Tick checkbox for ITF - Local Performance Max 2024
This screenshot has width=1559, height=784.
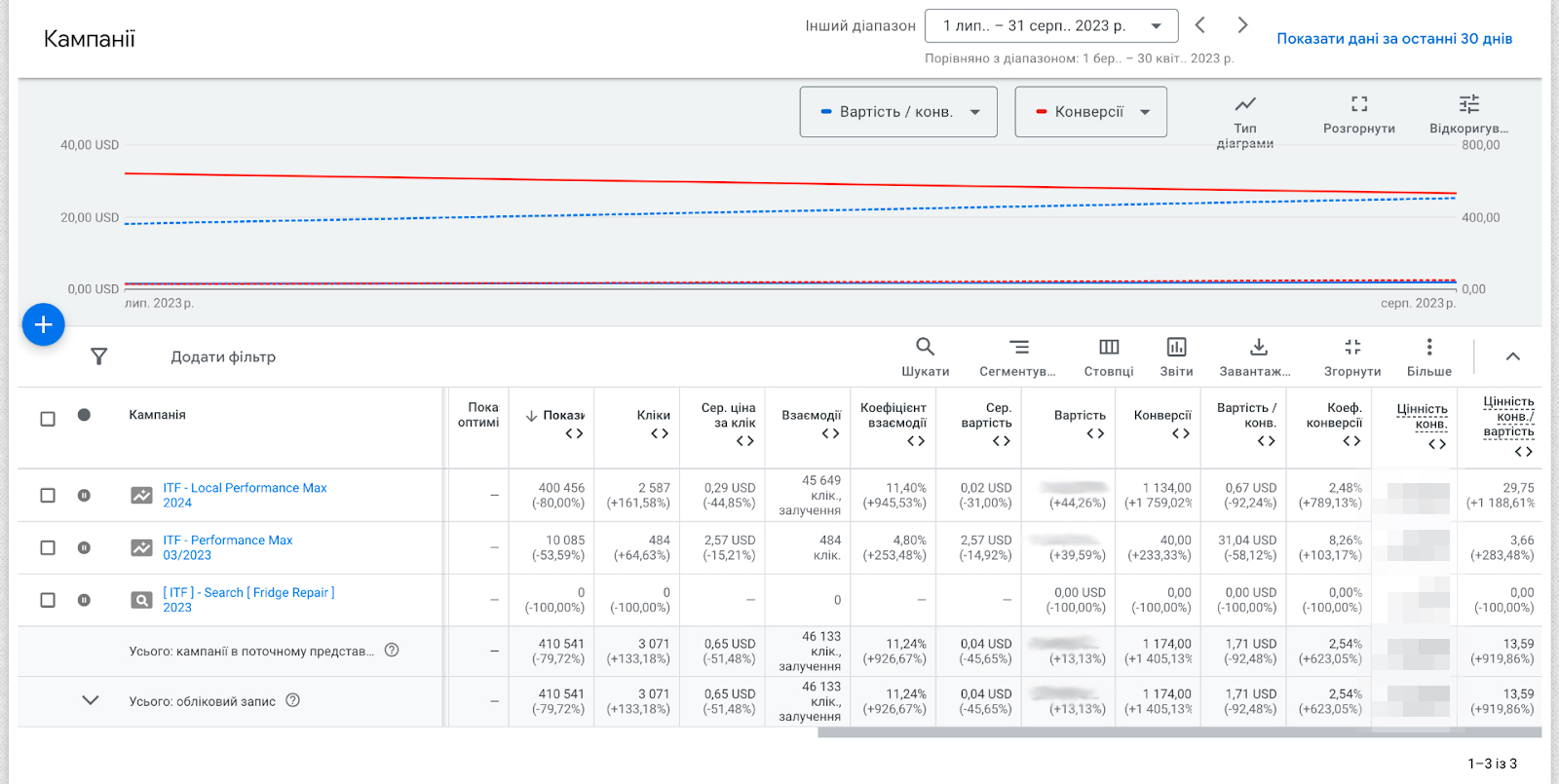pos(48,496)
